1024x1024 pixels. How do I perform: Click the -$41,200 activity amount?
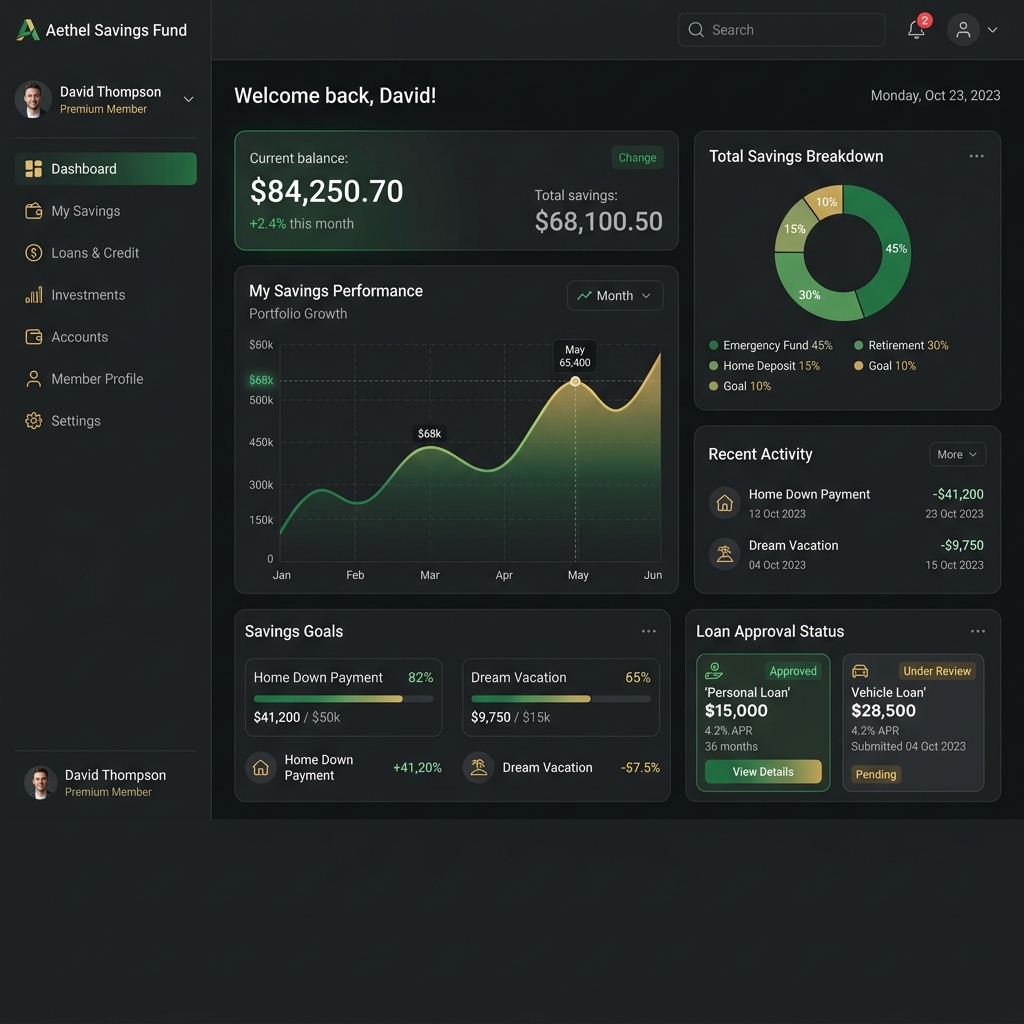pos(957,494)
